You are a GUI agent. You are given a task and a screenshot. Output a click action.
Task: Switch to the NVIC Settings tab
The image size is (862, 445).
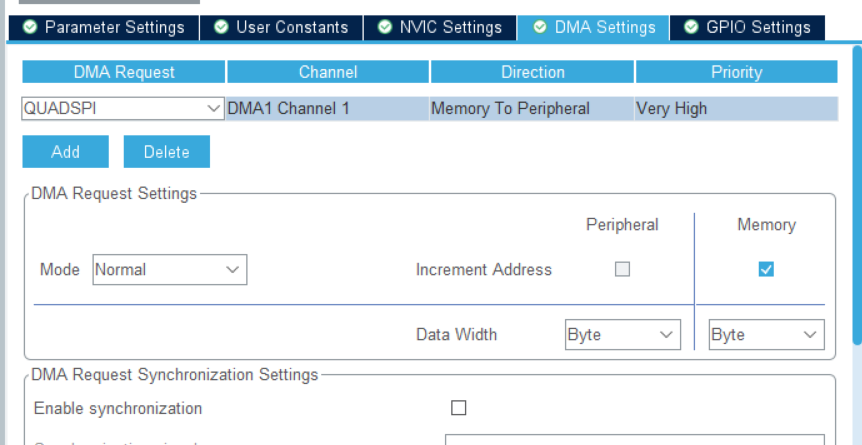pos(440,27)
